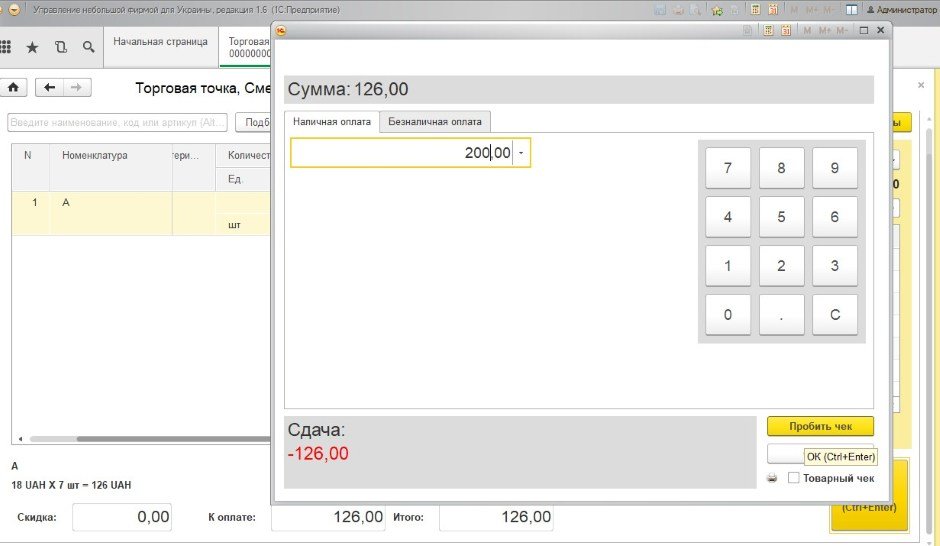Open the calendar icon in the dialog title bar

(786, 31)
